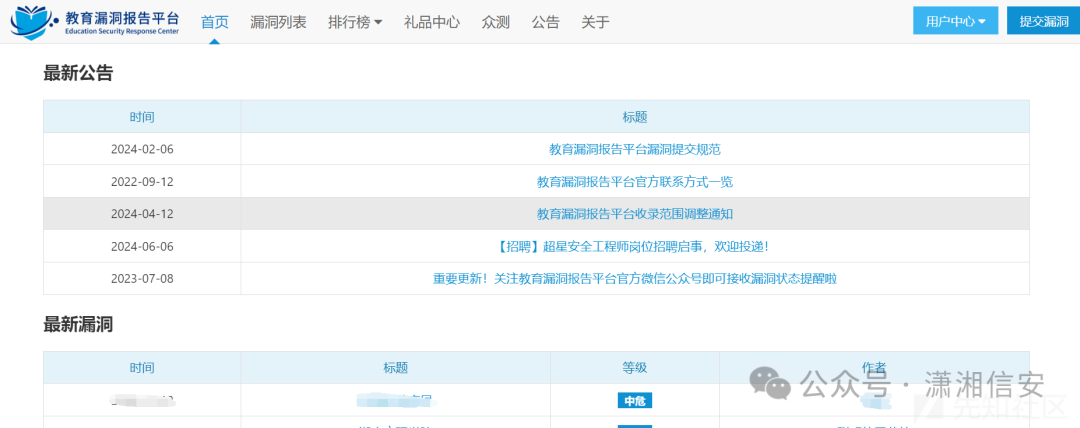Click 标题 header in 最新漏洞 table
This screenshot has height=428, width=1080.
point(395,367)
